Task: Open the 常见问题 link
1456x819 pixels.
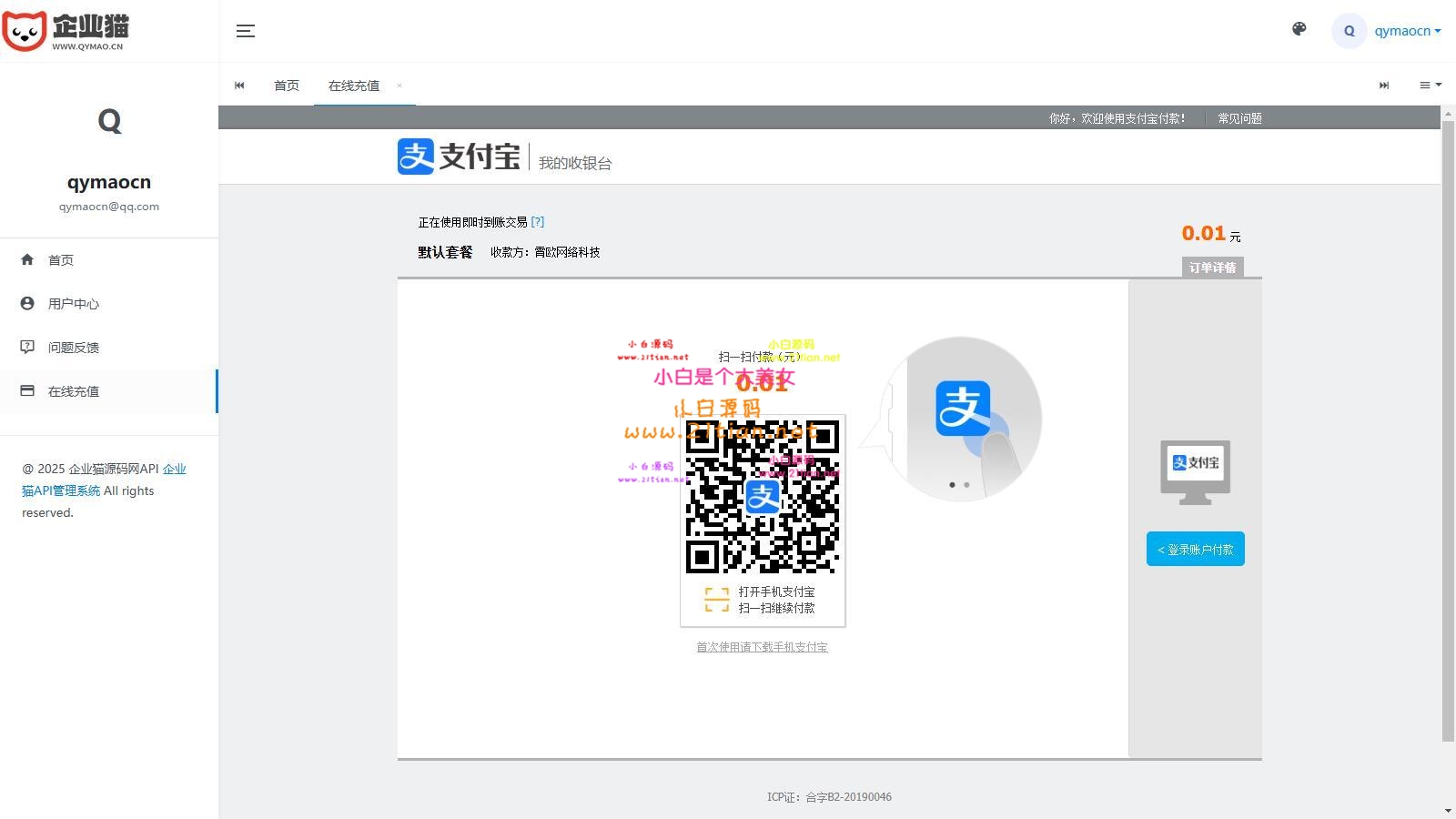Action: [x=1239, y=118]
